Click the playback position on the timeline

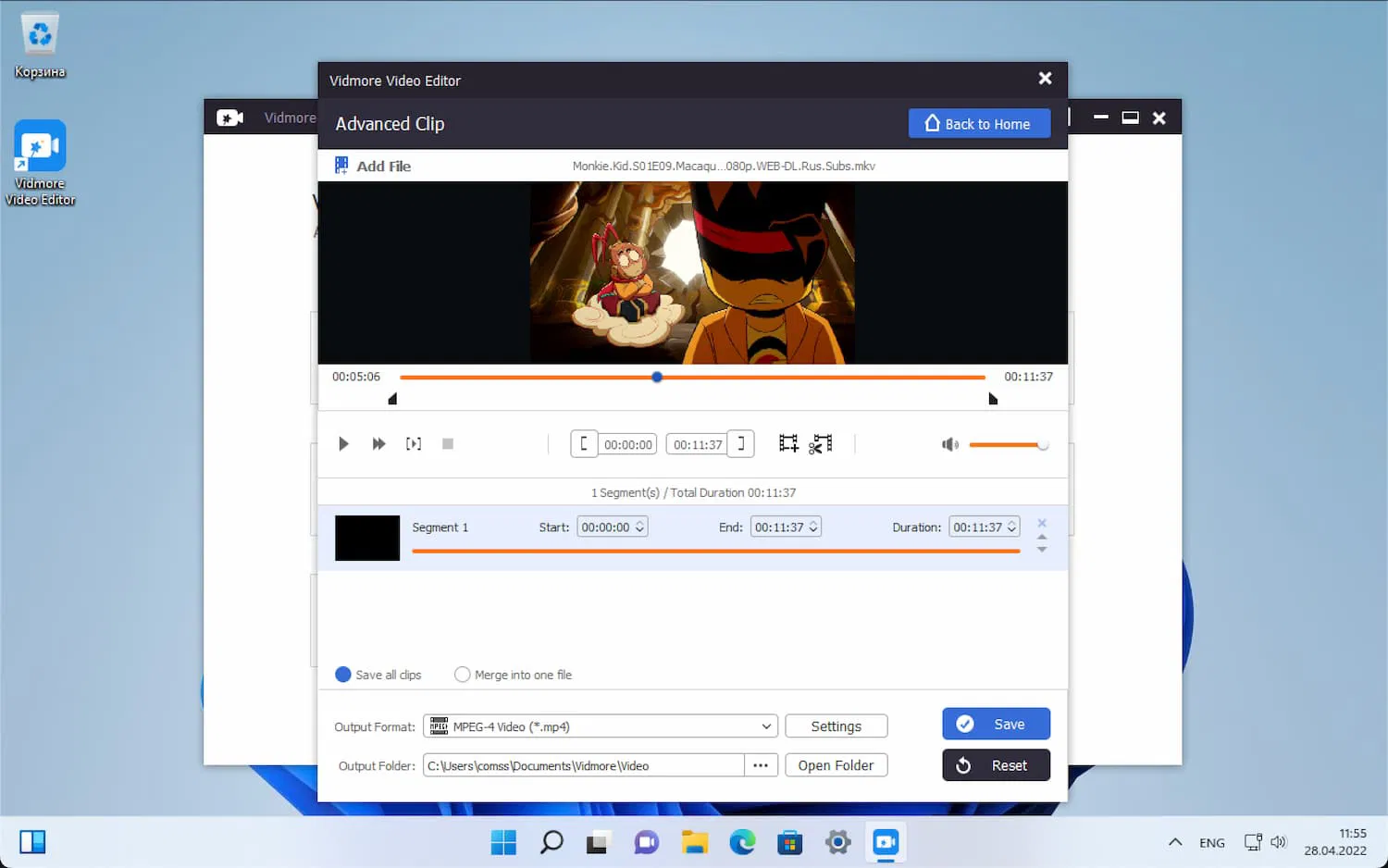click(x=657, y=377)
